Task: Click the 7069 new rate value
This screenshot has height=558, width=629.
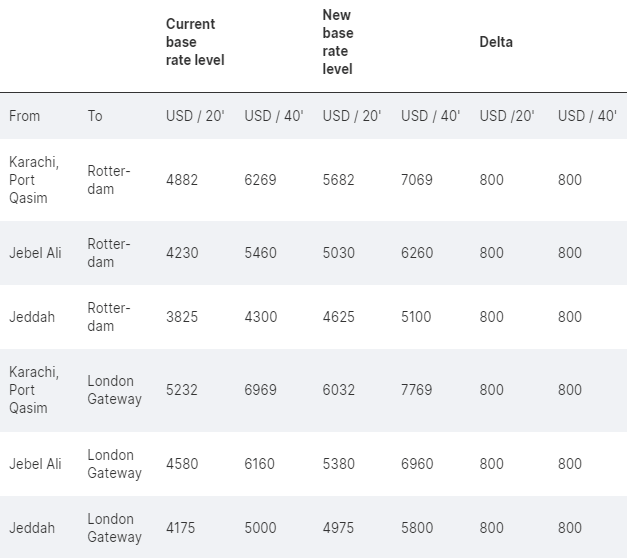Action: (x=417, y=180)
